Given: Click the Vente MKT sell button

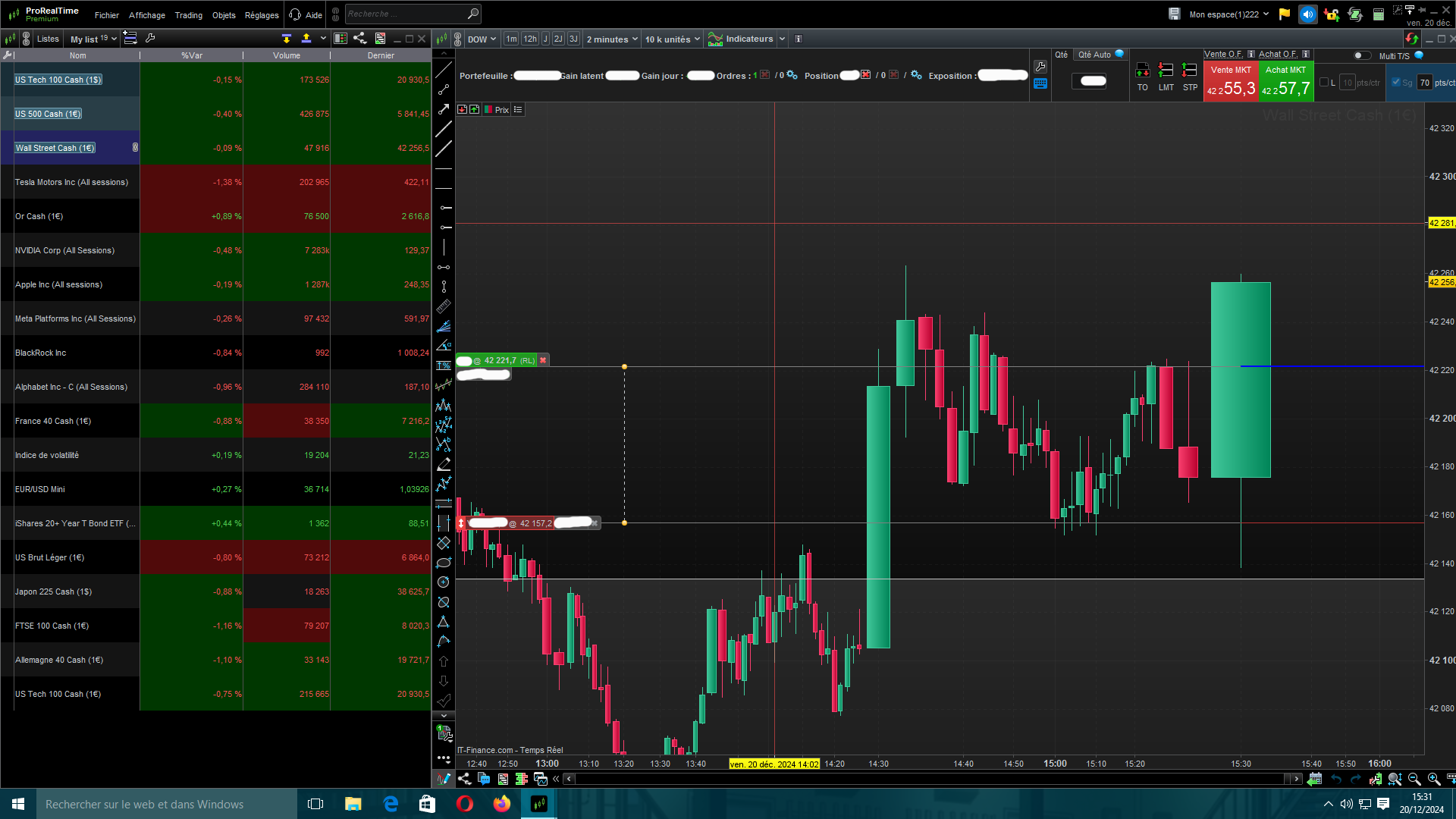Looking at the screenshot, I should point(1231,81).
